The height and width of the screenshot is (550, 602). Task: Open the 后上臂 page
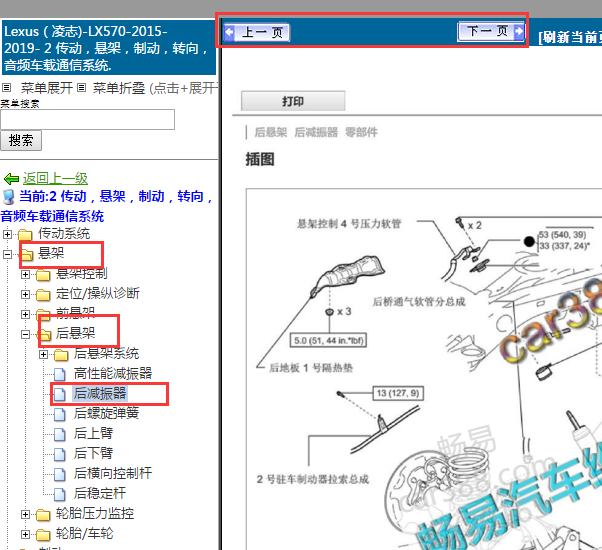(93, 433)
